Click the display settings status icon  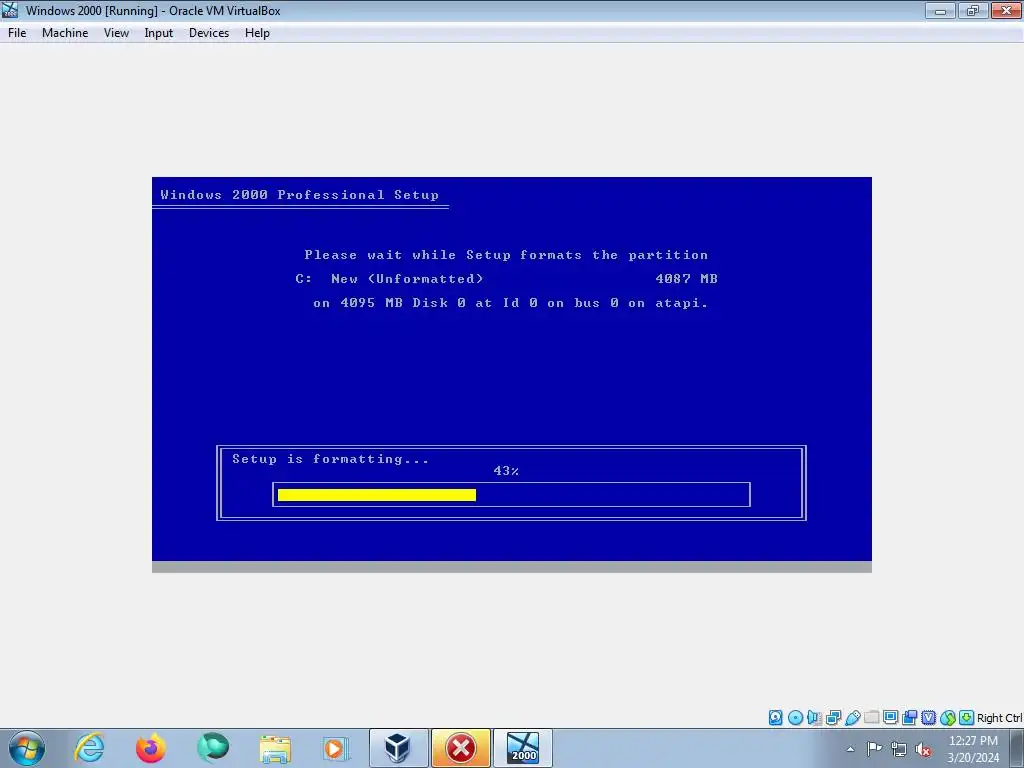(x=890, y=718)
